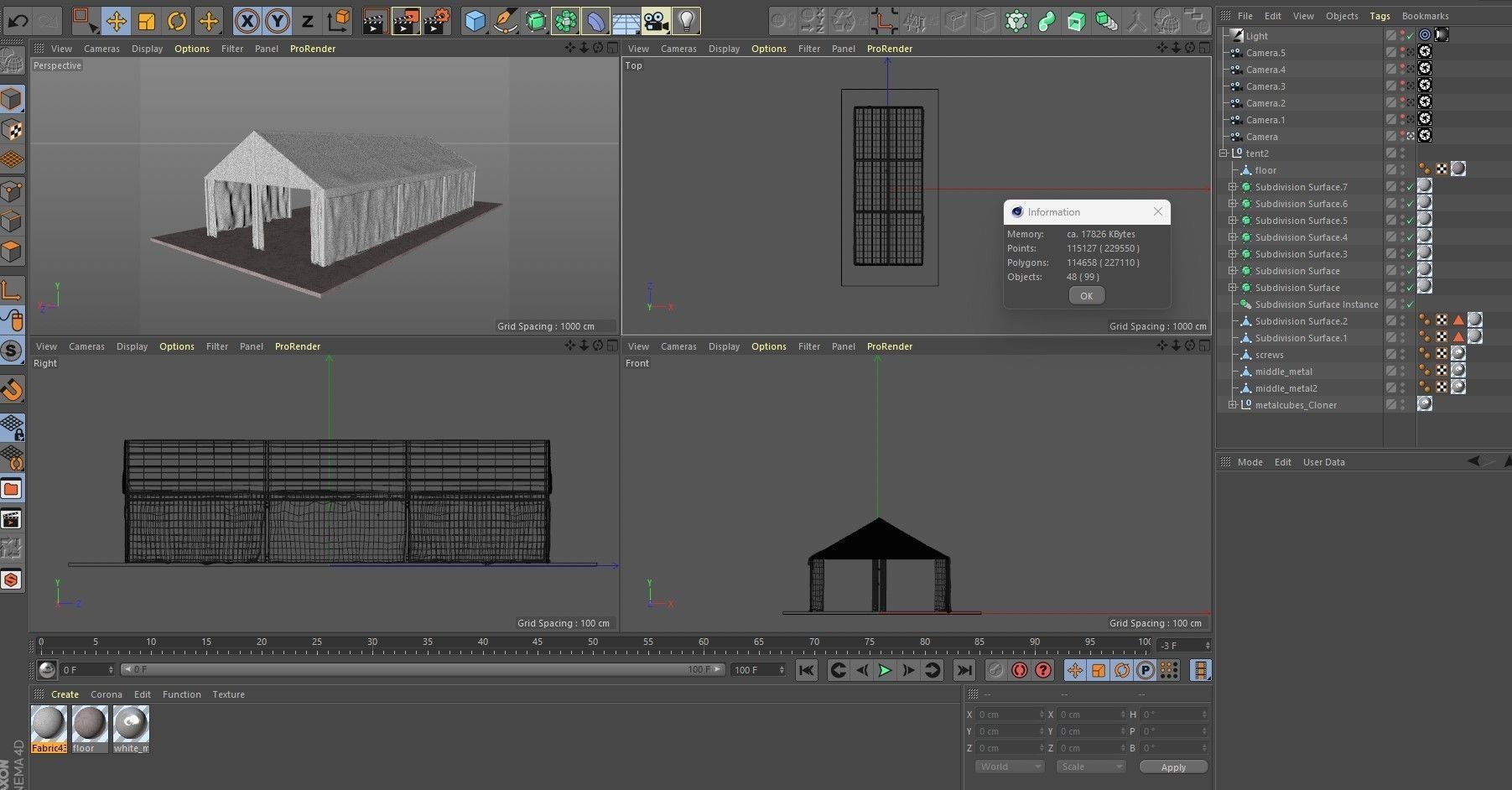Expand Subdivision Surface.6 in object tree
Image resolution: width=1512 pixels, height=790 pixels.
pyautogui.click(x=1232, y=204)
